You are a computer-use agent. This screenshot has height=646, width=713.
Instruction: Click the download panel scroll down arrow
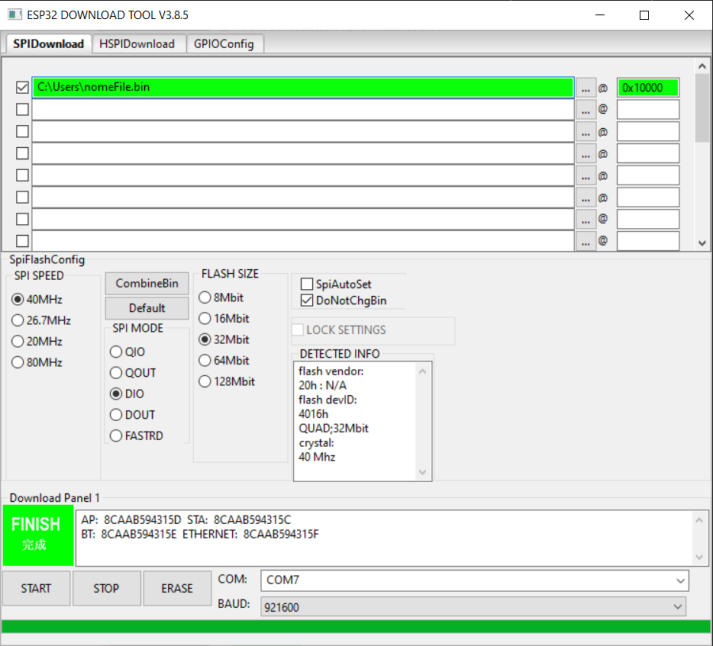click(x=699, y=557)
